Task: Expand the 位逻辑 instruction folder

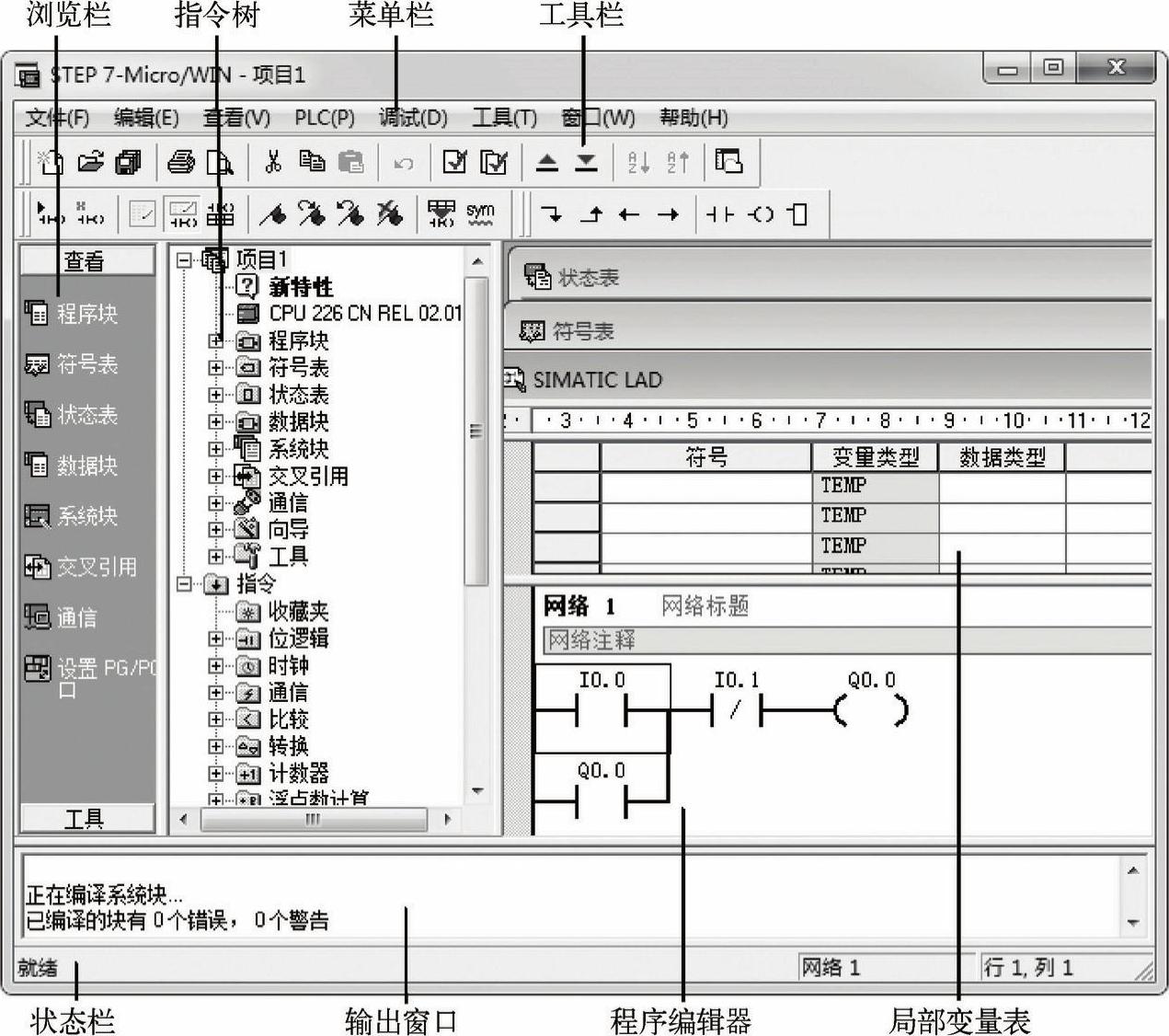Action: pos(215,639)
